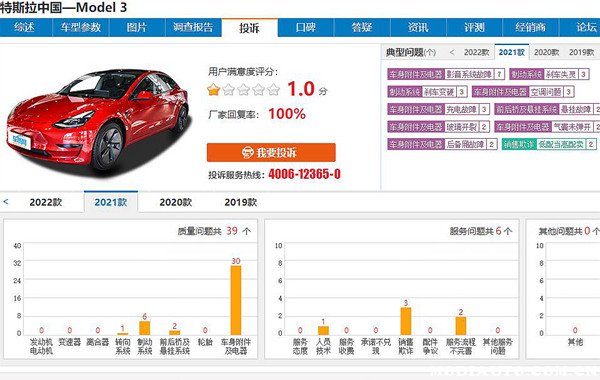Viewport: 600px width, 380px height.
Task: Select 2022款 in the 典型问题 panel
Action: (x=476, y=52)
